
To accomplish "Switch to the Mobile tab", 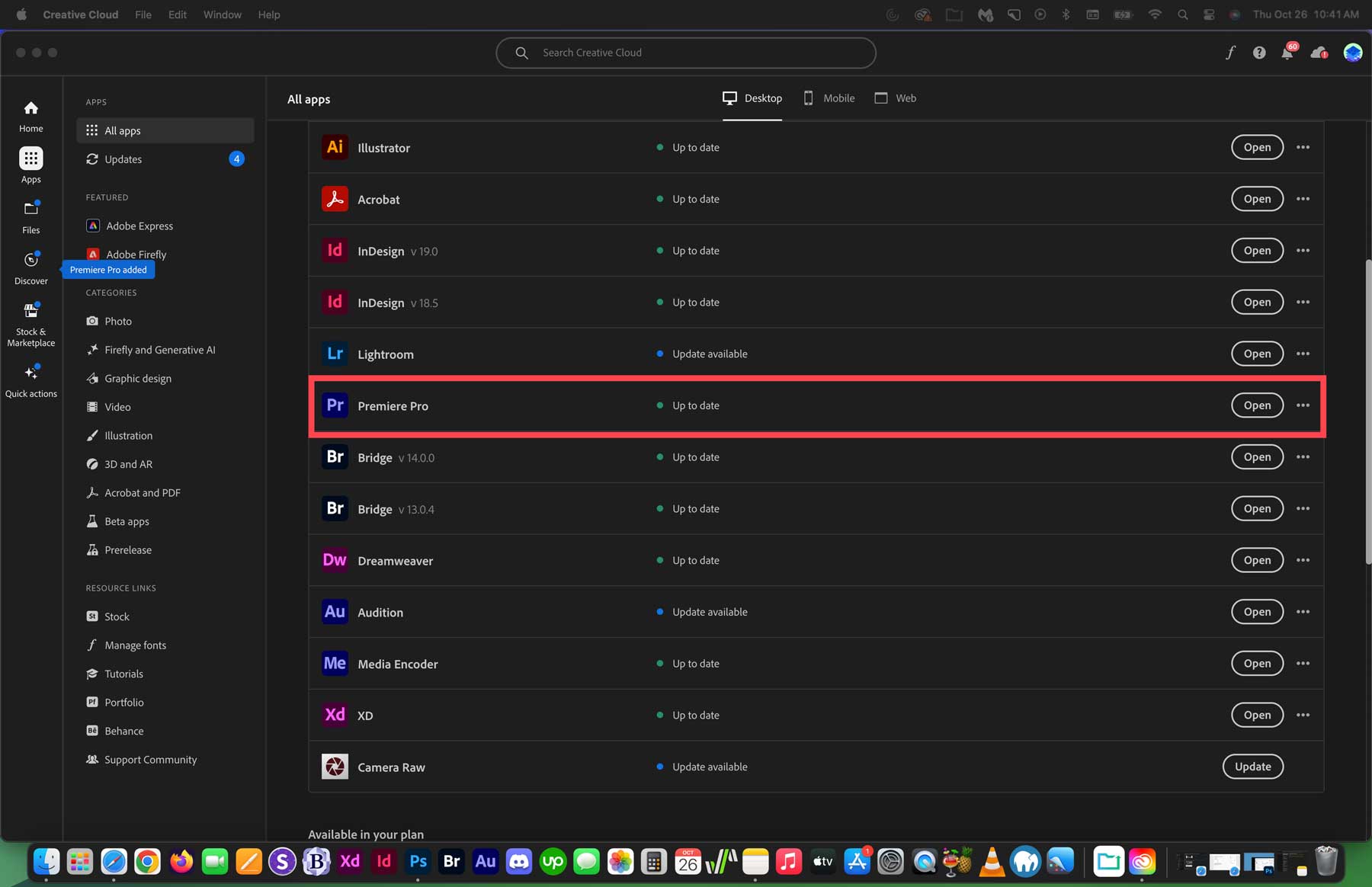I will [829, 98].
